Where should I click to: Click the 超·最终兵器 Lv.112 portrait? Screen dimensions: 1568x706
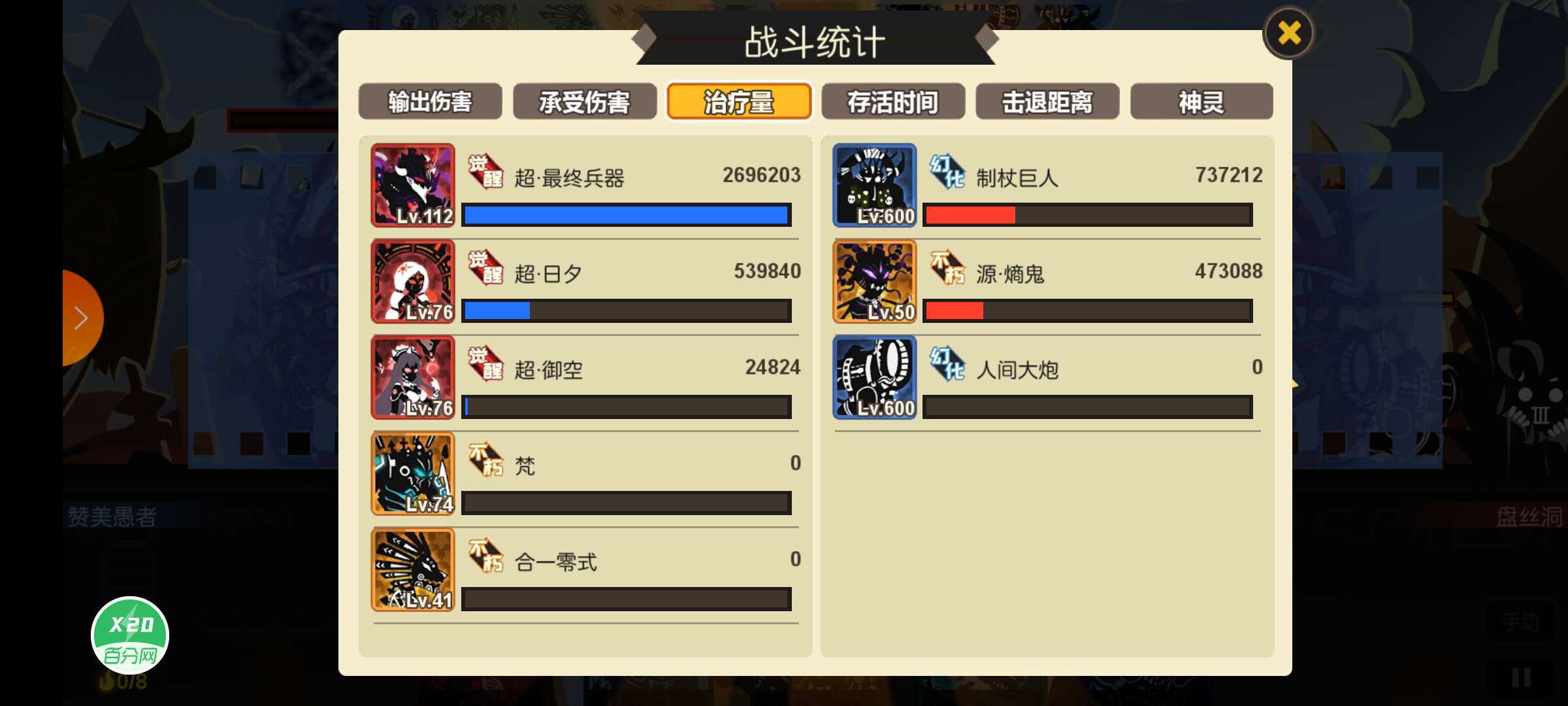point(413,186)
